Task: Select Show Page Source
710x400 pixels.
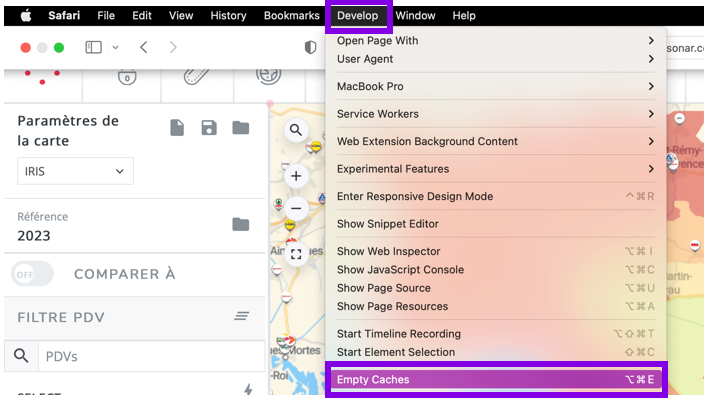Action: [496, 288]
